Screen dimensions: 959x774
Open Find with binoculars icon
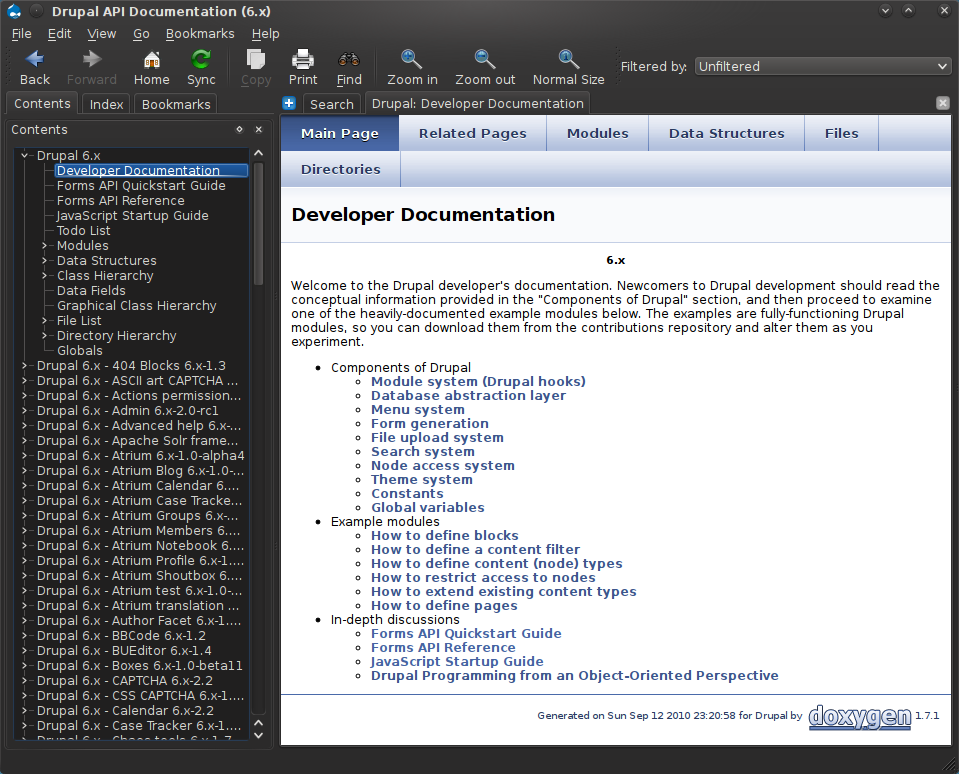[x=349, y=59]
